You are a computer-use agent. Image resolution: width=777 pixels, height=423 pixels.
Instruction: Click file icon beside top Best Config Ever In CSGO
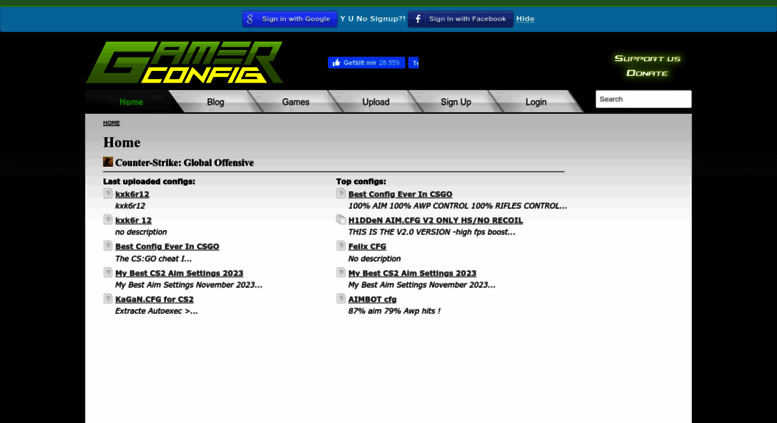point(341,193)
